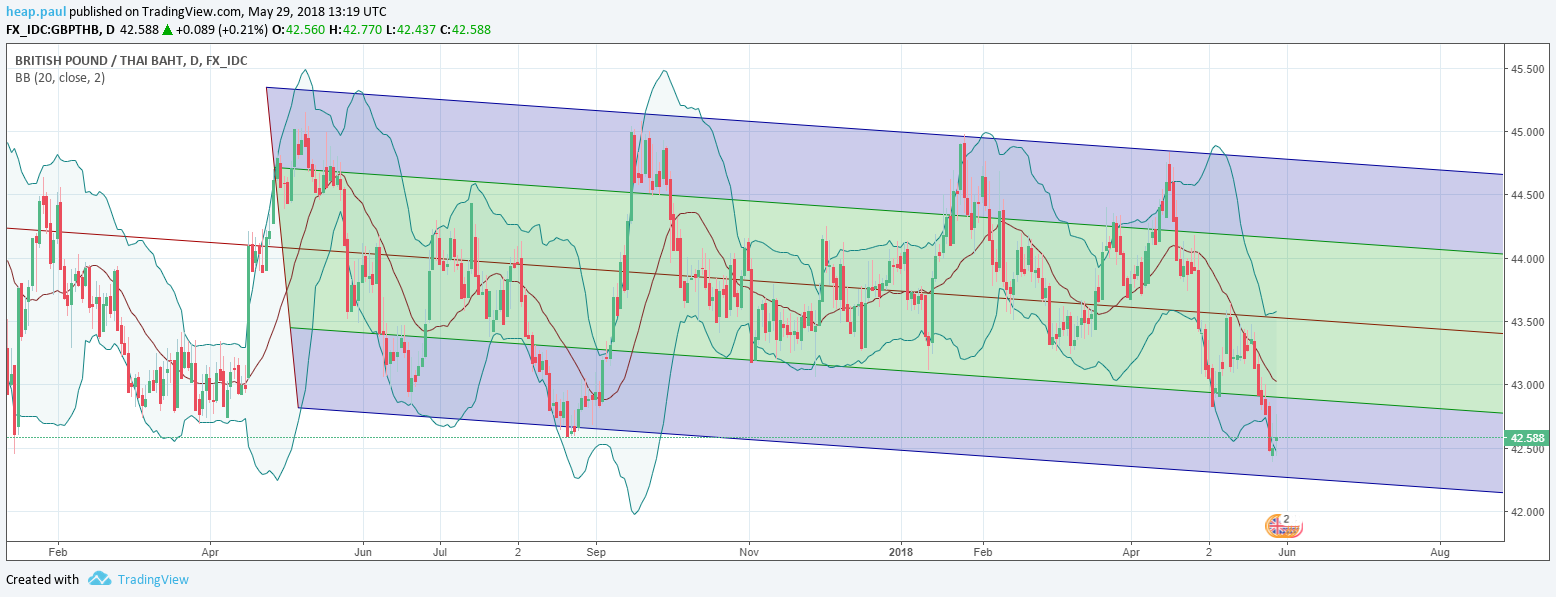Image resolution: width=1556 pixels, height=597 pixels.
Task: Click the 44.000 price axis label
Action: click(1529, 259)
